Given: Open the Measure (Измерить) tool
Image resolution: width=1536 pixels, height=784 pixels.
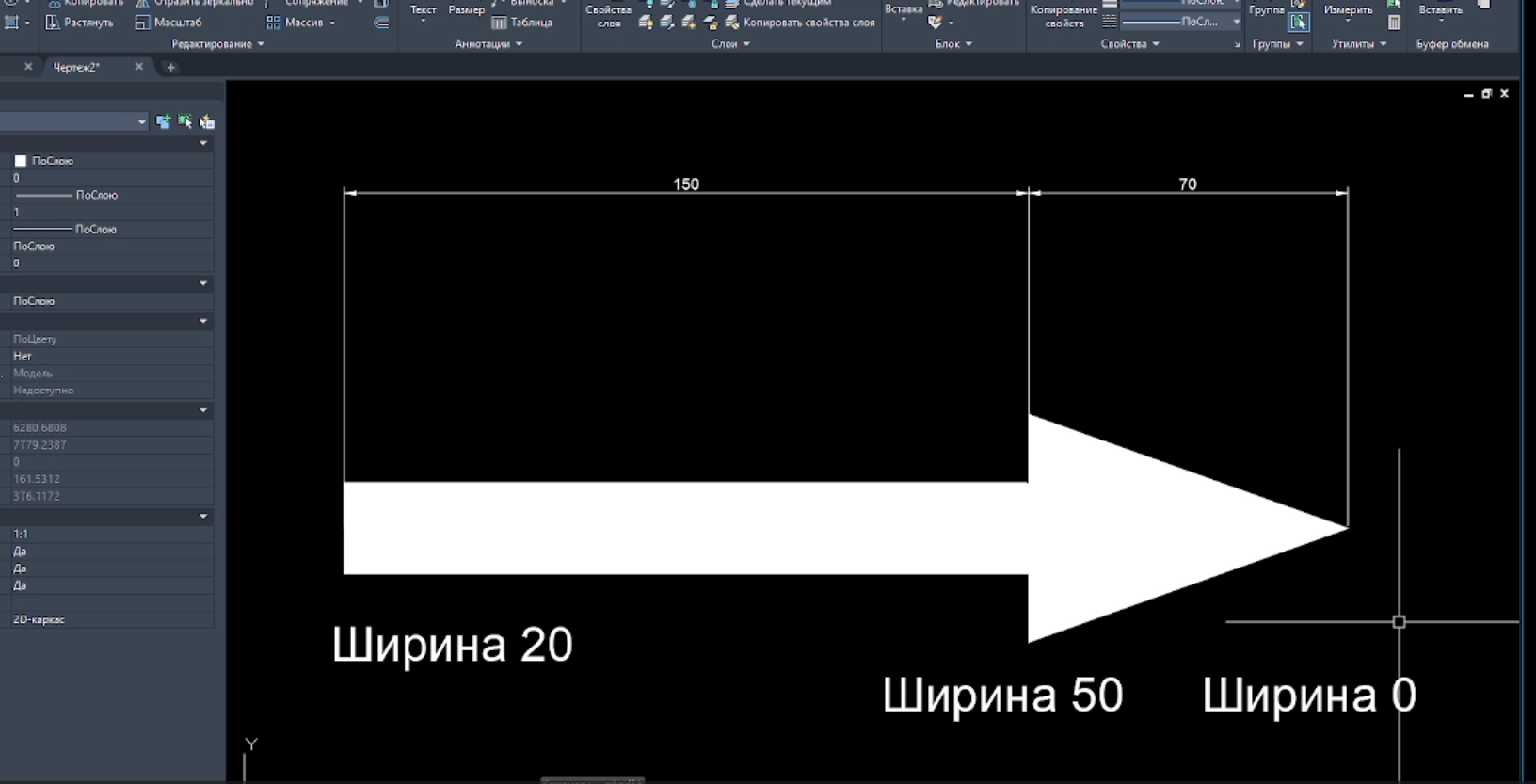Looking at the screenshot, I should tap(1348, 10).
